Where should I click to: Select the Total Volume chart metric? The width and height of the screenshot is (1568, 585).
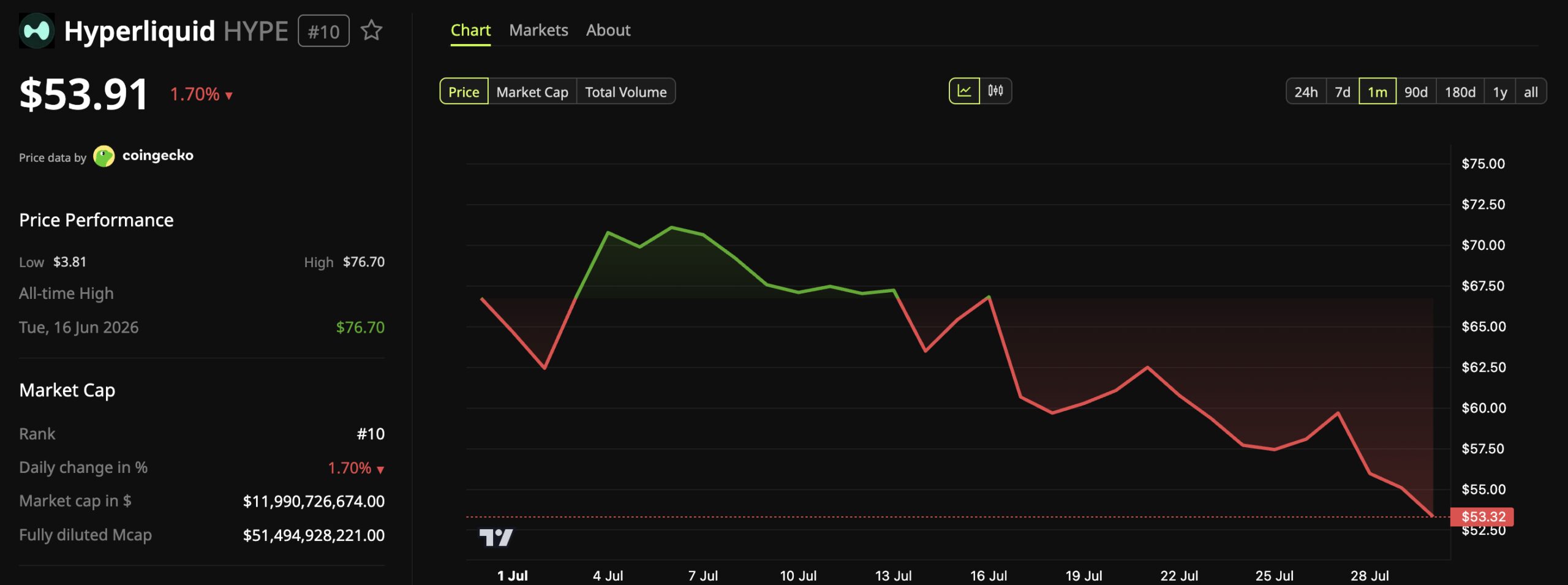click(626, 92)
